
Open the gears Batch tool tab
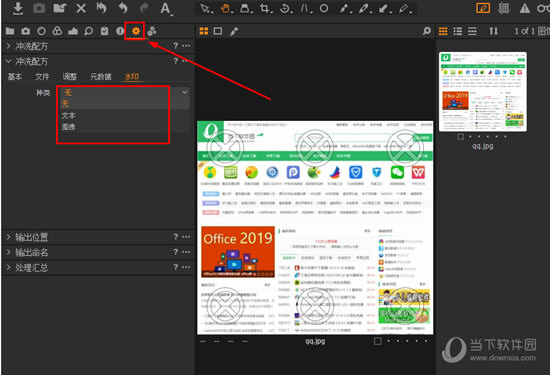click(152, 31)
